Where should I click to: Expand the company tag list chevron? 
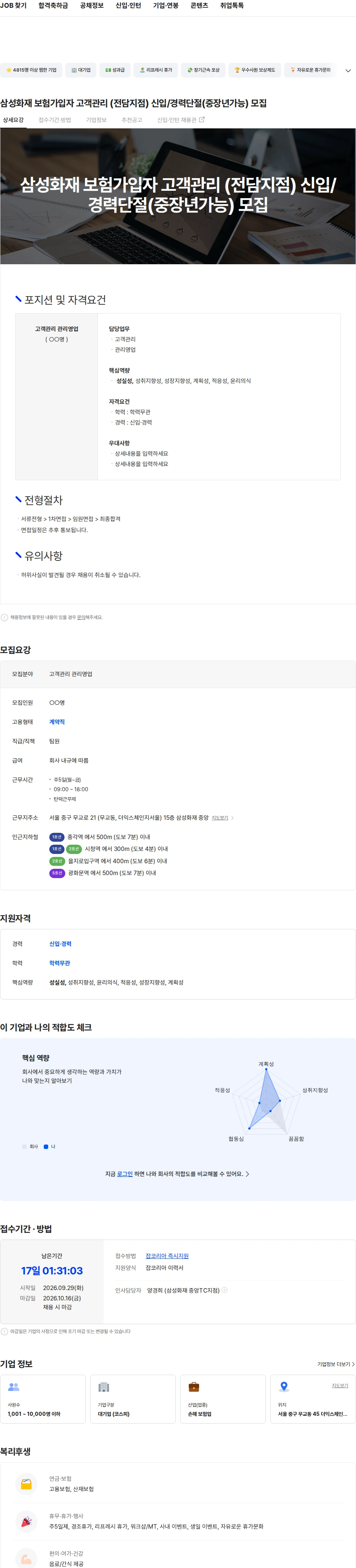(348, 71)
